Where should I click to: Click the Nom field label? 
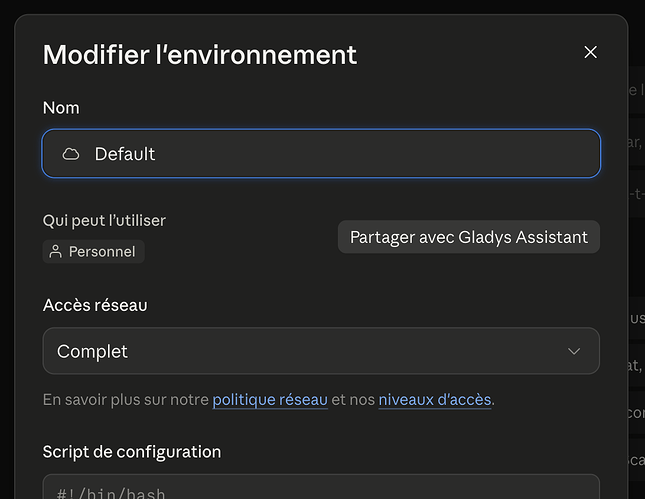[61, 108]
